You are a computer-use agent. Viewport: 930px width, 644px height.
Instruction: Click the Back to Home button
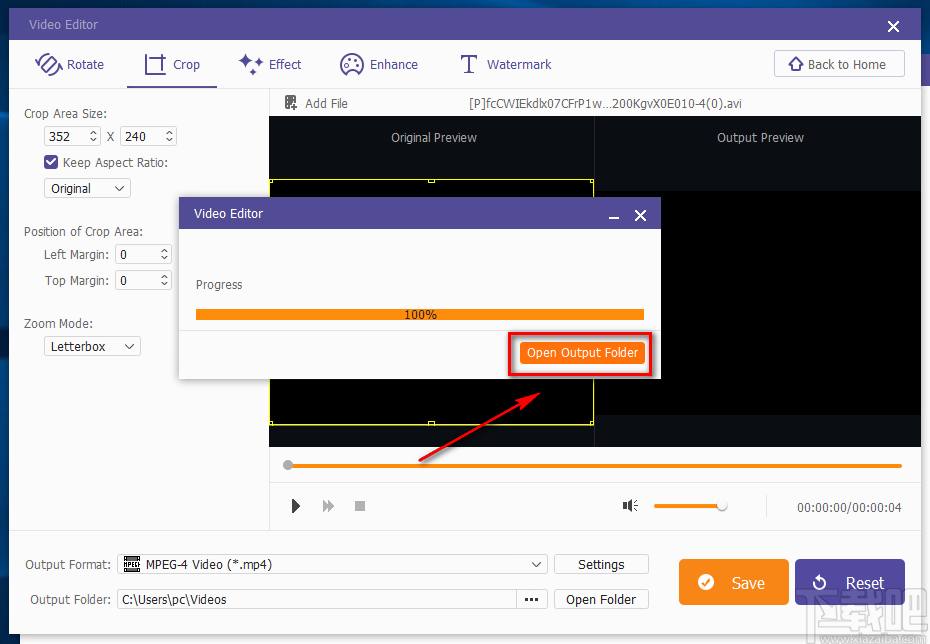point(838,64)
